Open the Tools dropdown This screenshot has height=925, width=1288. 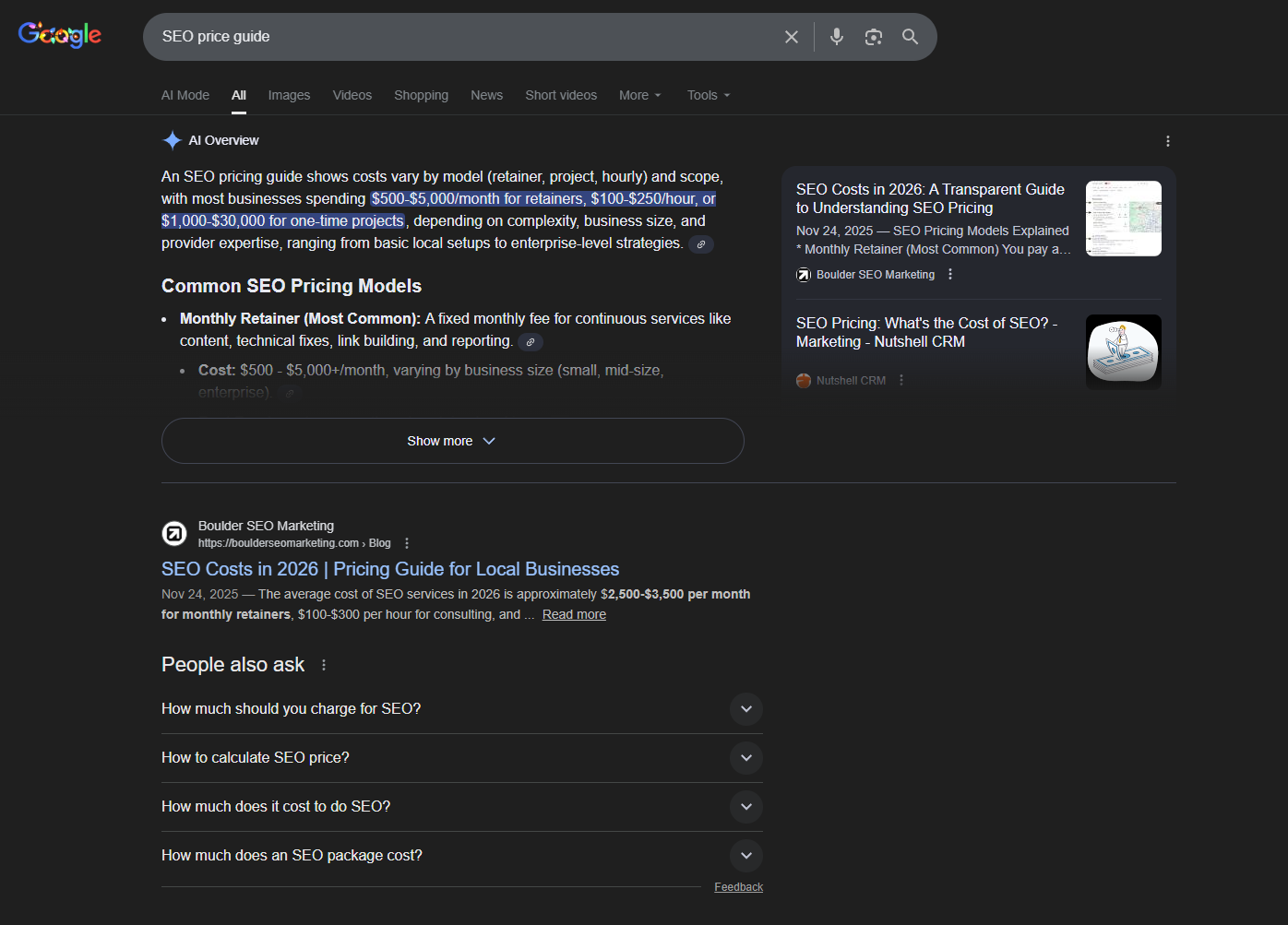[707, 95]
